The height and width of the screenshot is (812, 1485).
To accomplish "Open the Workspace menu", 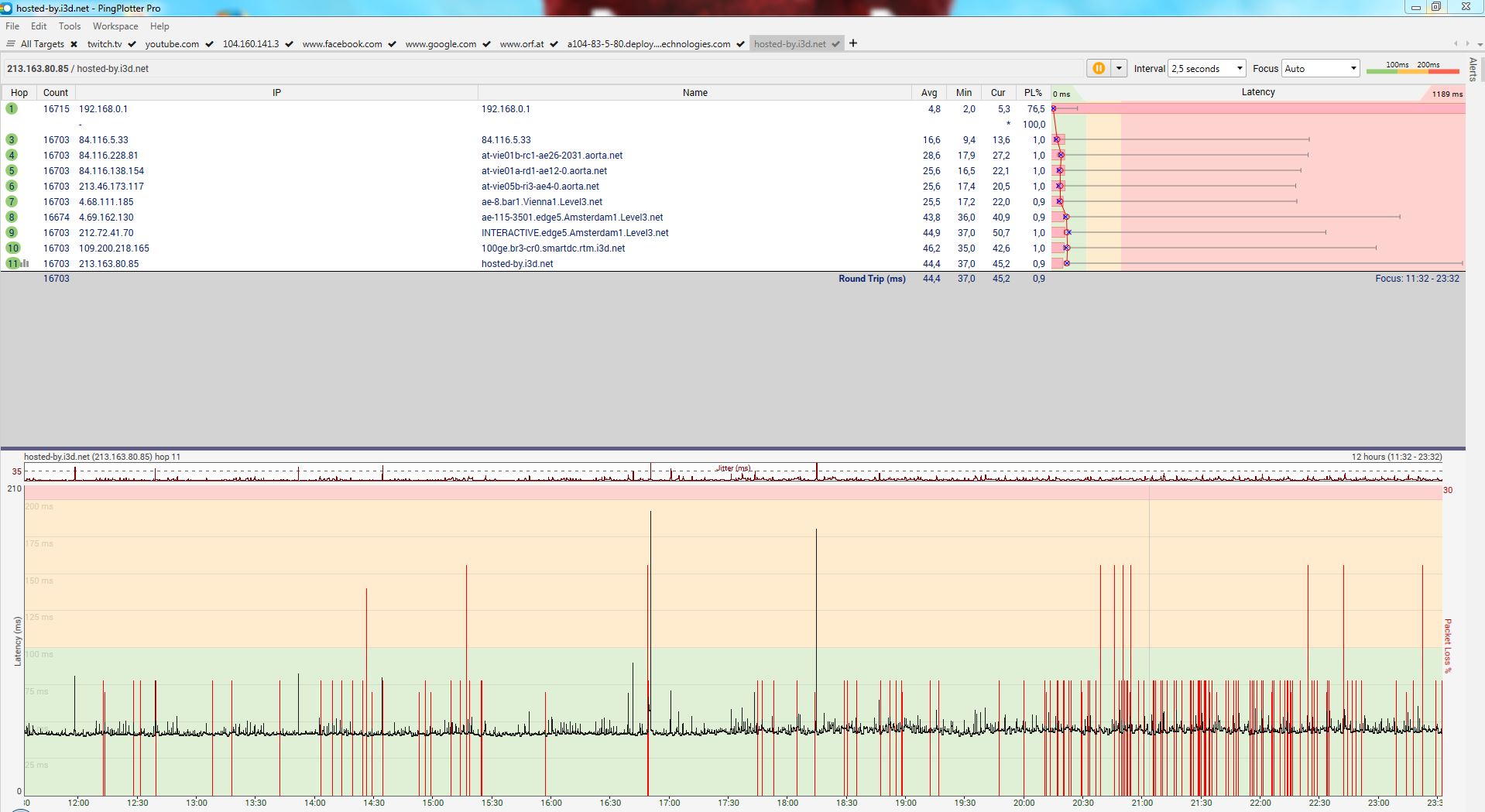I will point(115,26).
